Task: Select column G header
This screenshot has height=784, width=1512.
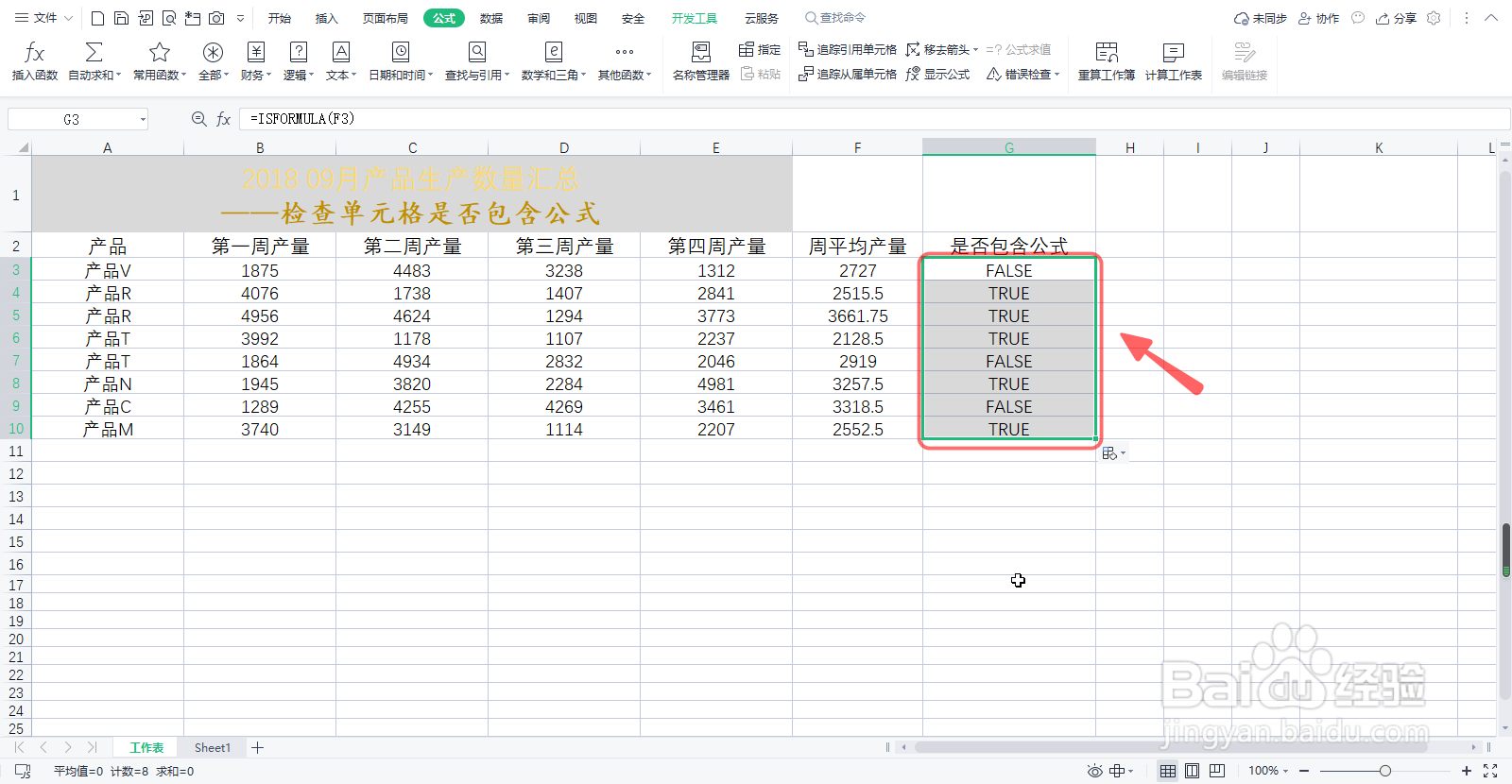Action: click(1009, 147)
